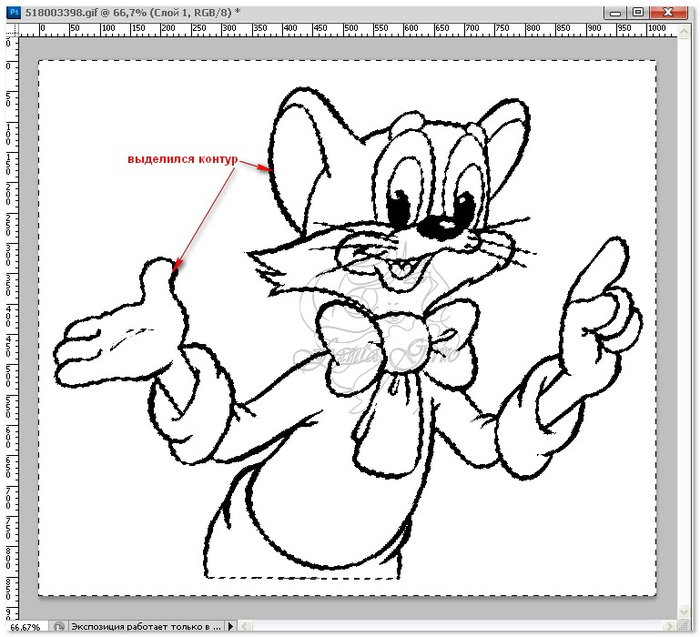
Task: Minimize the 518003398.gif document window
Action: pyautogui.click(x=615, y=12)
